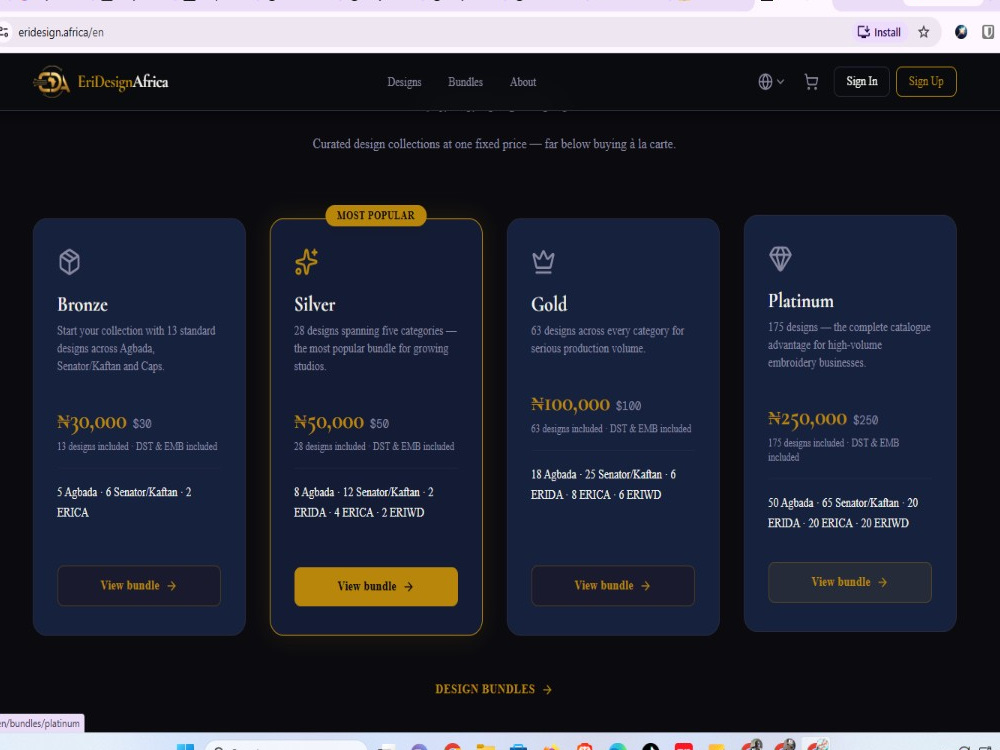The image size is (1000, 750).
Task: Go to the Bundles menu item
Action: (x=466, y=82)
